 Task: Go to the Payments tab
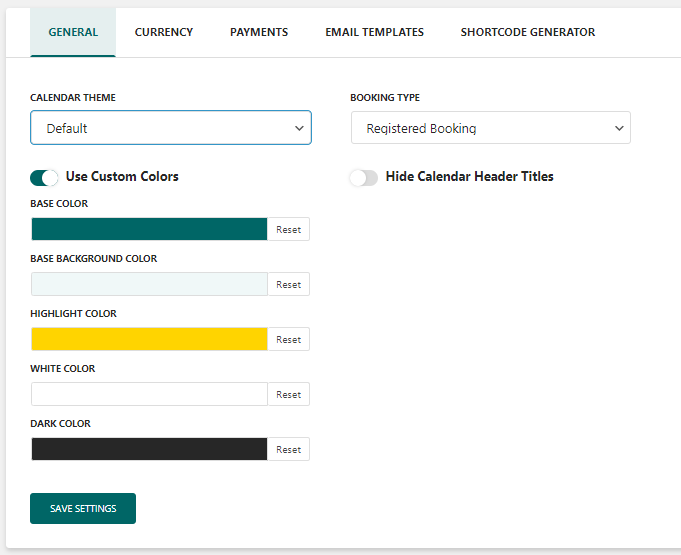tap(259, 32)
